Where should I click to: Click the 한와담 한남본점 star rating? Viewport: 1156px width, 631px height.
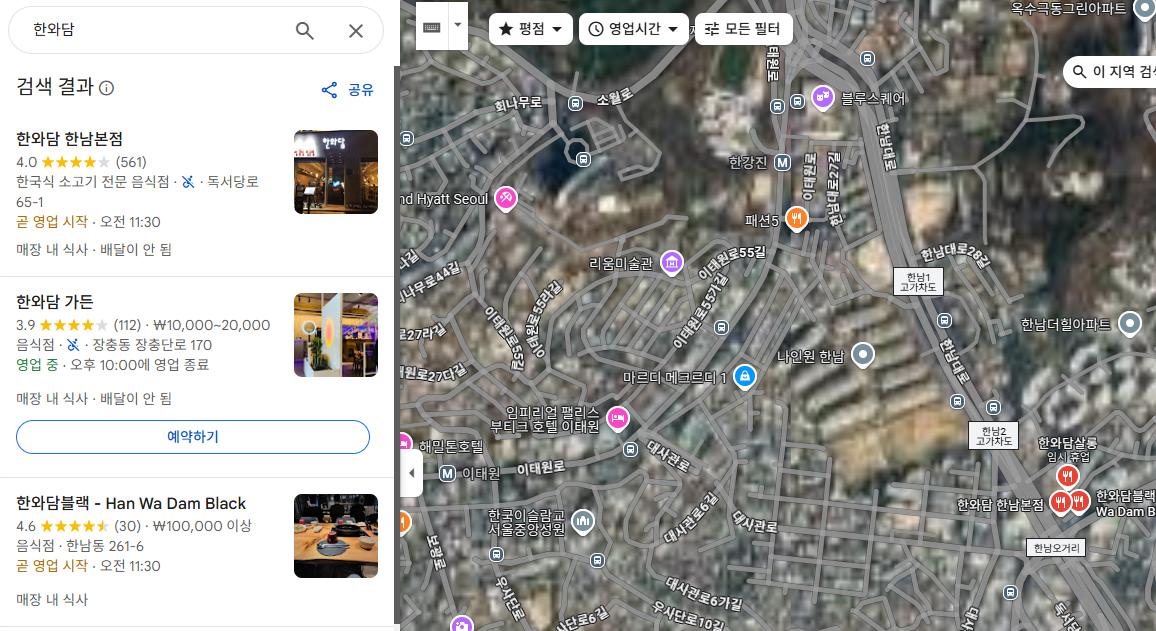[x=76, y=162]
